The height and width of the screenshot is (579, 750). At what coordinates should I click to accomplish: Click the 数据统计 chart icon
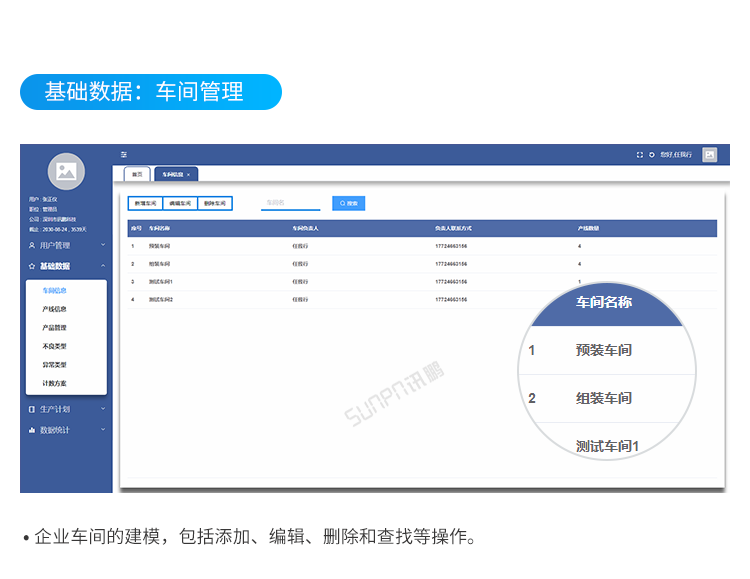tap(32, 430)
